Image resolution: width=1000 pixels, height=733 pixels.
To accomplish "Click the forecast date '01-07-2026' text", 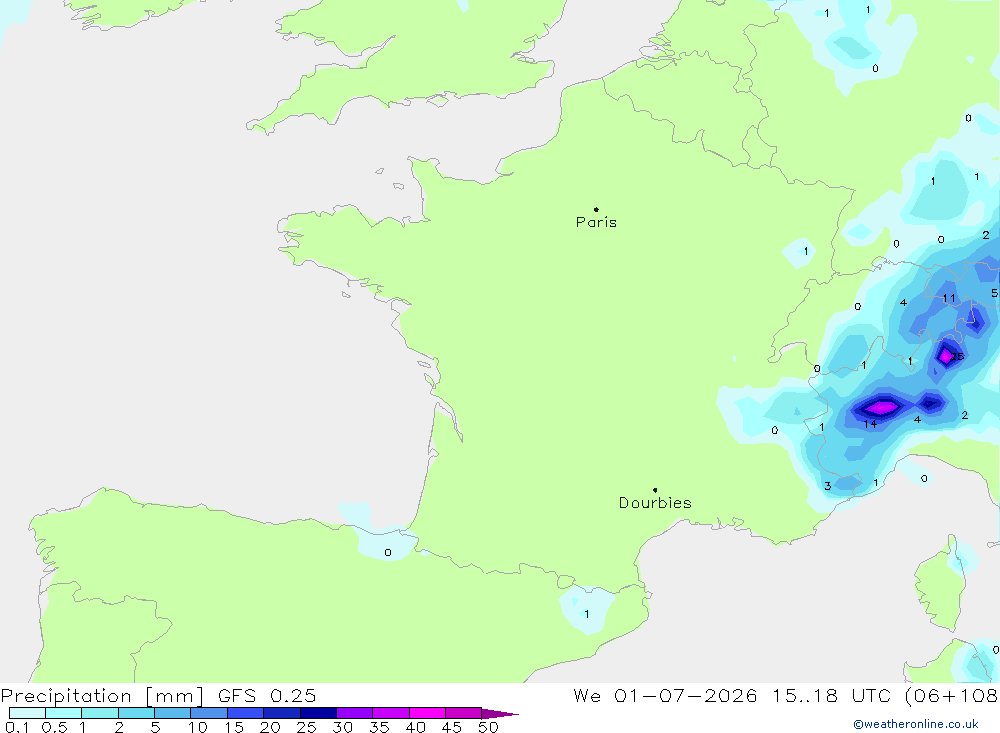I will point(686,696).
